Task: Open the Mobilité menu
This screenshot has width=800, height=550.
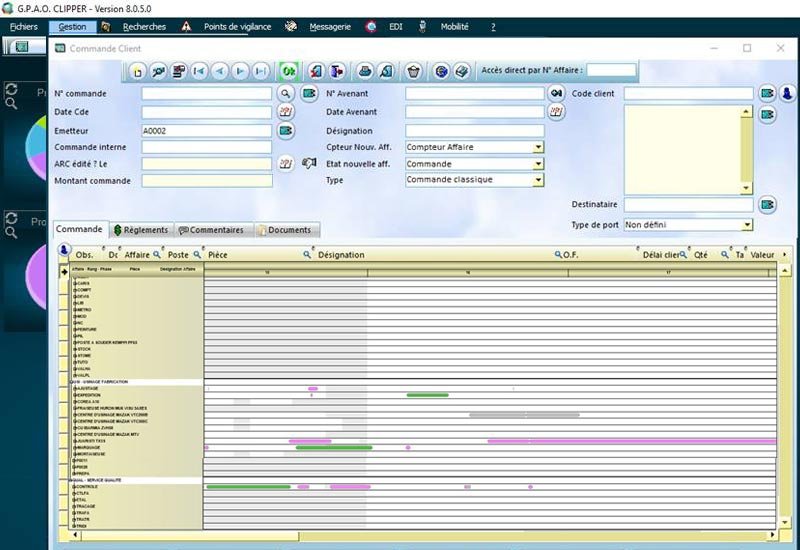Action: click(x=455, y=27)
